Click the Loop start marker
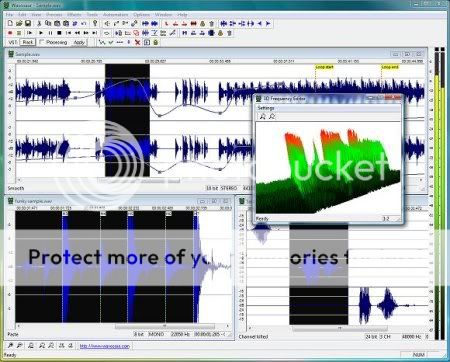 coord(324,67)
